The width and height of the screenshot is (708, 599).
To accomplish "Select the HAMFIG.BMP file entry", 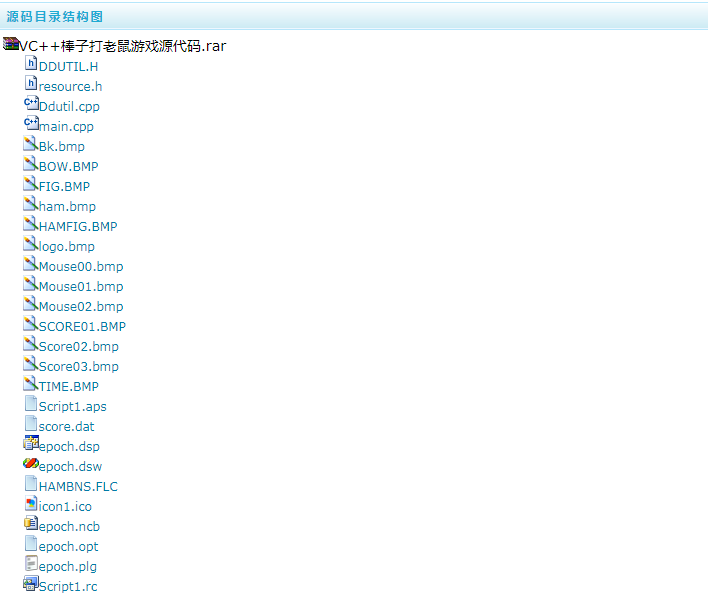I will click(x=78, y=227).
